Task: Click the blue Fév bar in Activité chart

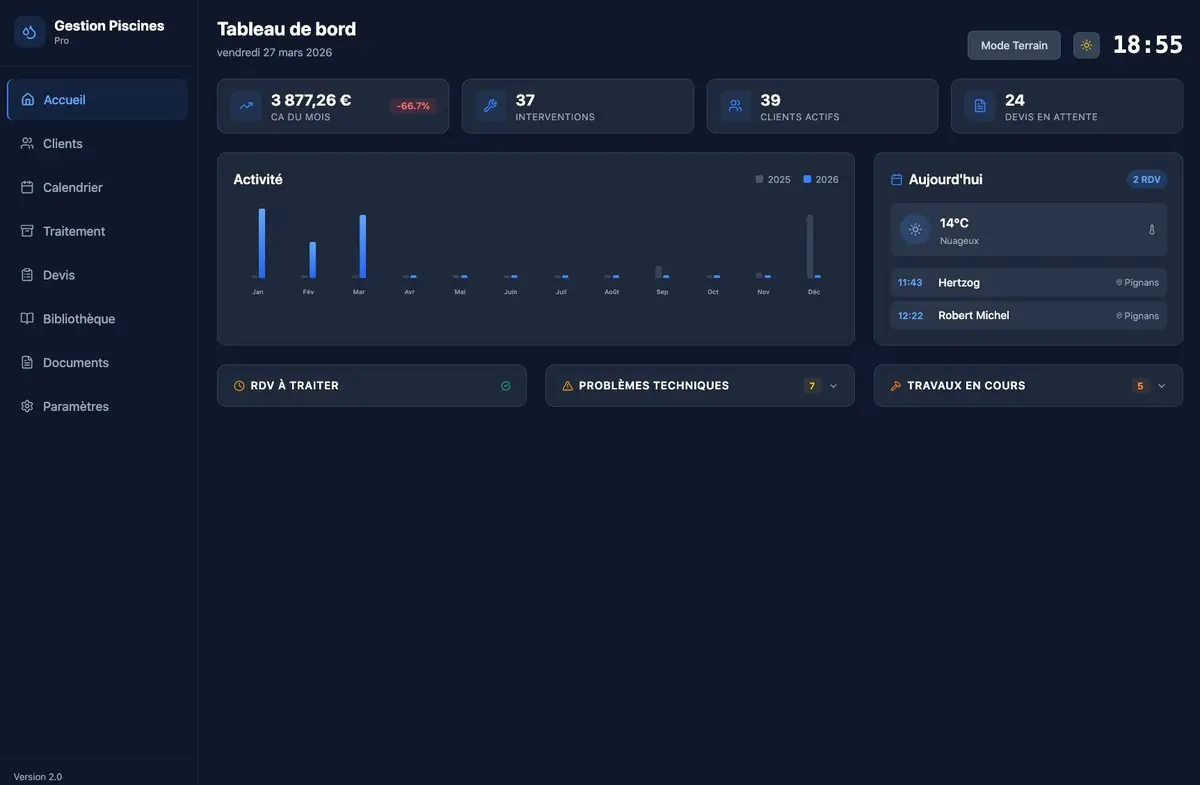Action: 312,260
